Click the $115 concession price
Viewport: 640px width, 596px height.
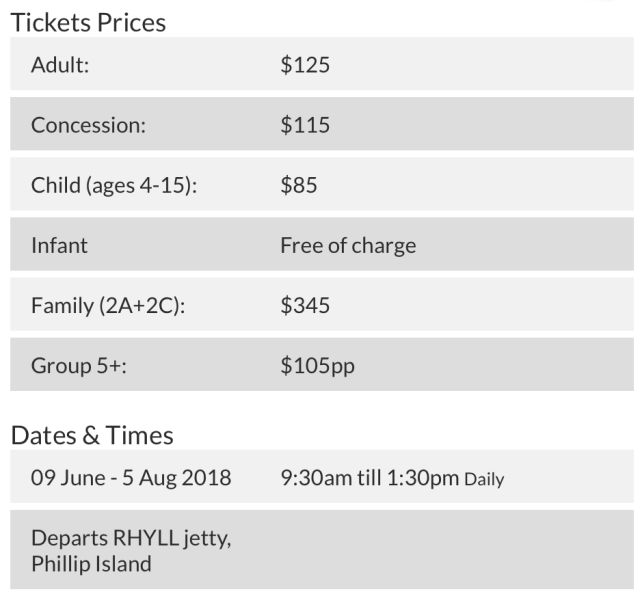(305, 125)
